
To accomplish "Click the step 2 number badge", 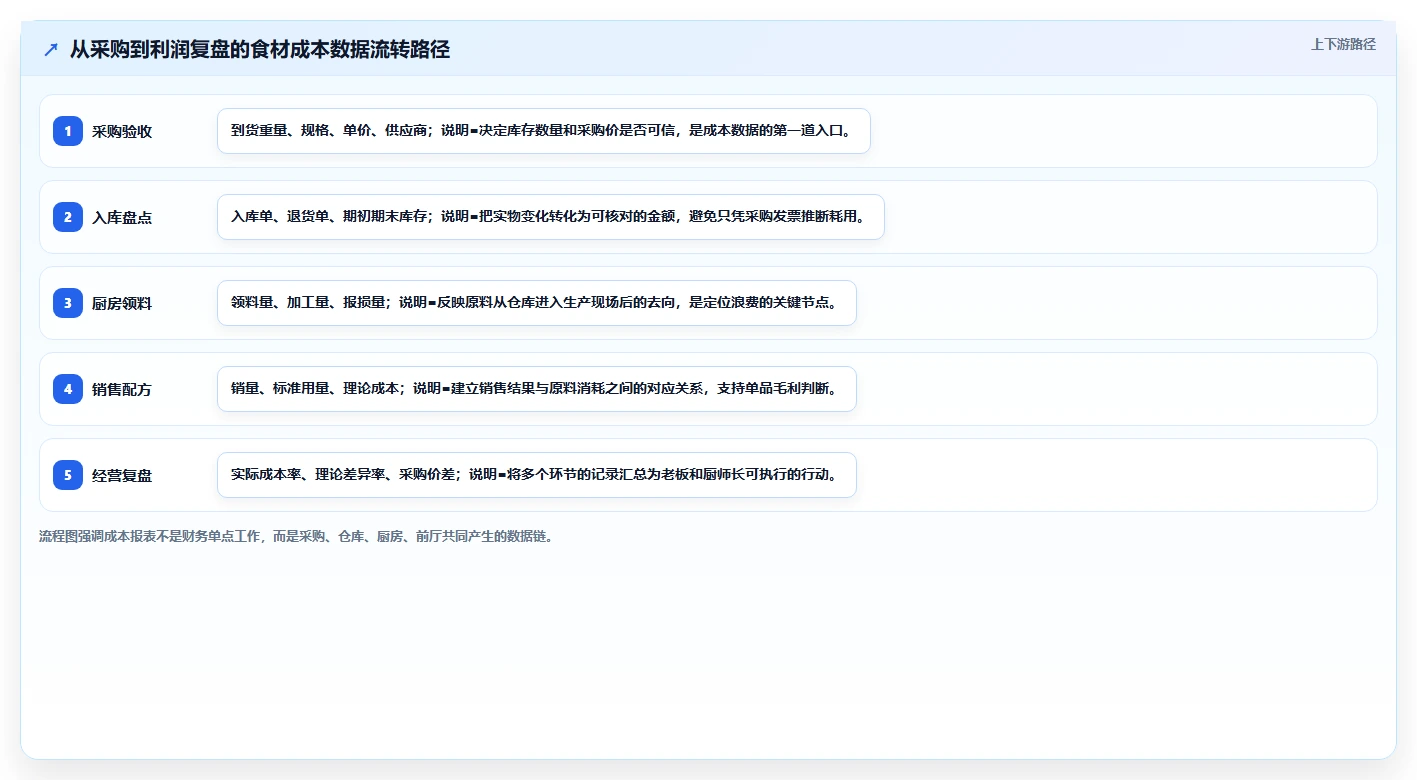I will pos(68,217).
